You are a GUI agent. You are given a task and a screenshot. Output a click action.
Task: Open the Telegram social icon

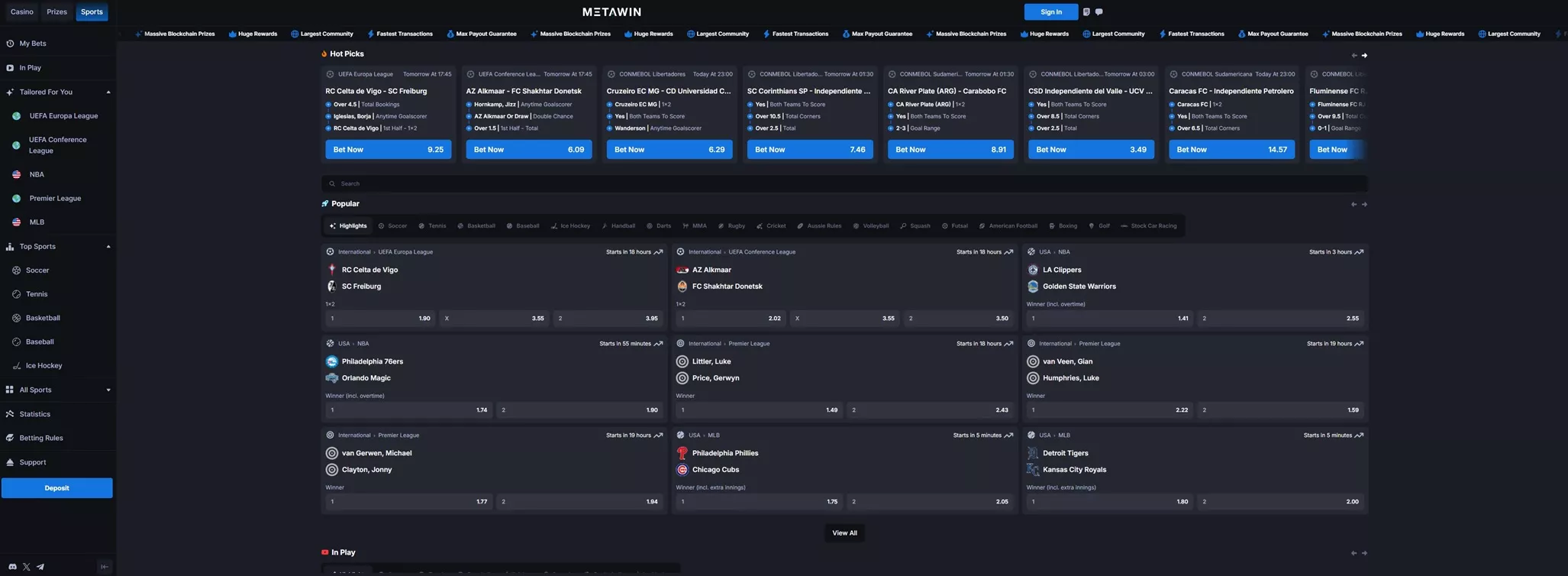coord(40,567)
